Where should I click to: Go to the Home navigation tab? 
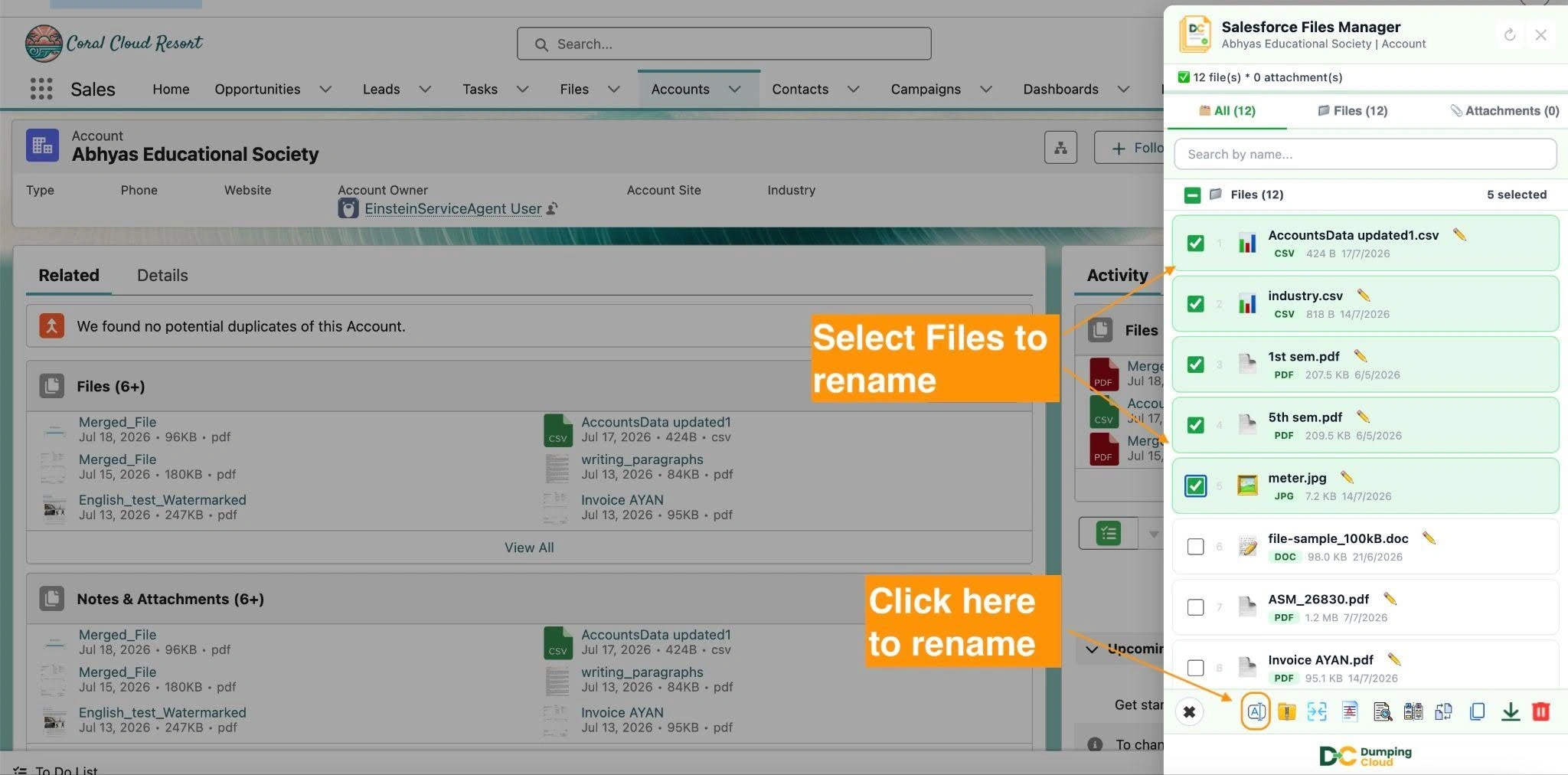point(171,89)
